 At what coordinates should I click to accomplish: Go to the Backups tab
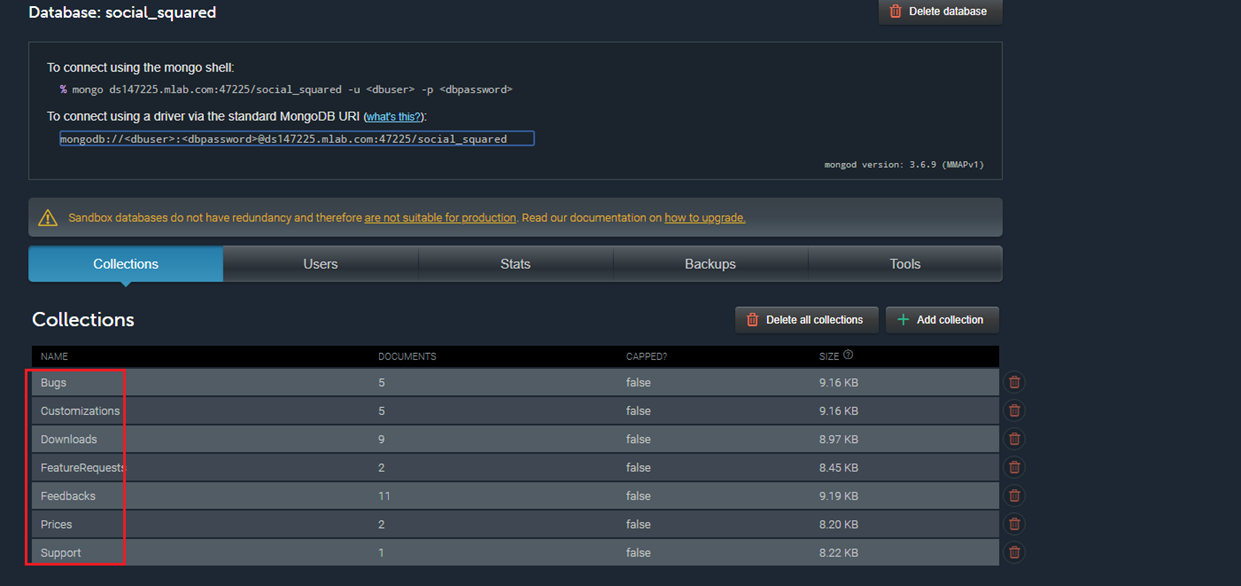(x=710, y=264)
